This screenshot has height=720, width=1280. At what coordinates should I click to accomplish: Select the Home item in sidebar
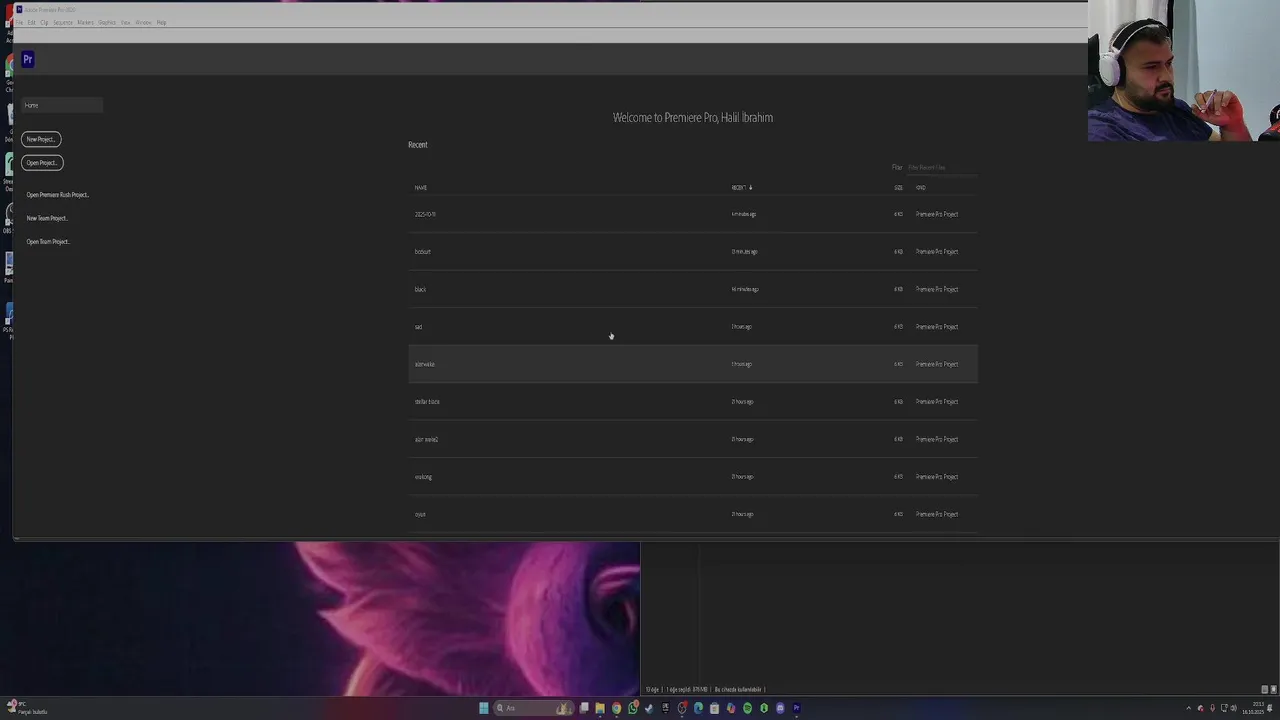tap(62, 105)
